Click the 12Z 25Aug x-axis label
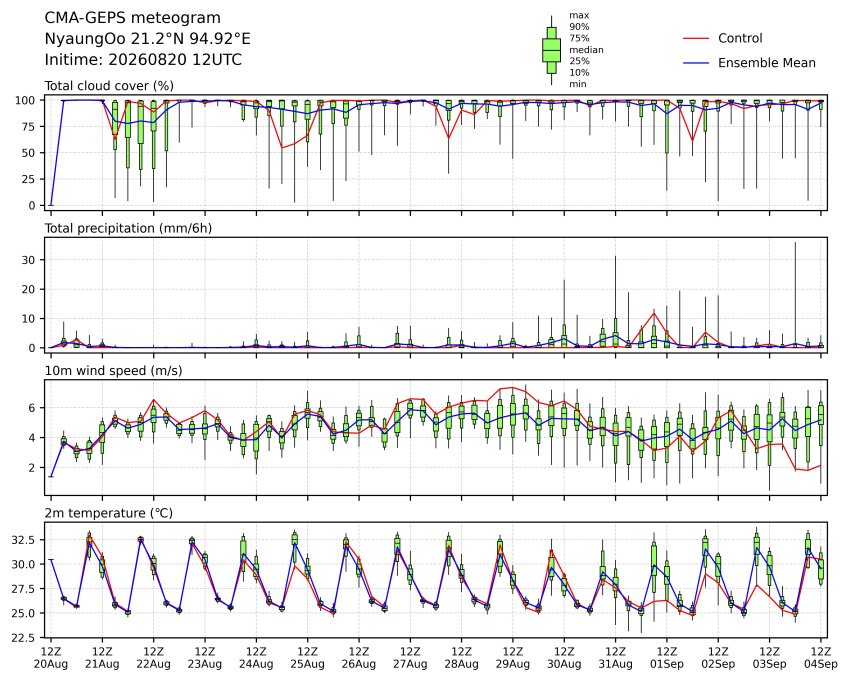Viewport: 849px width, 681px height. point(308,658)
